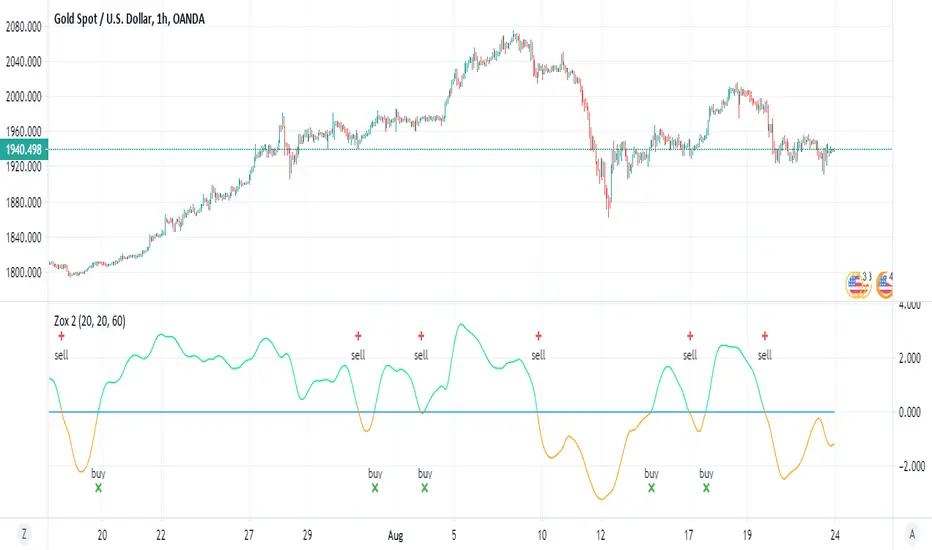Click the latest green buy X marker
Image resolution: width=932 pixels, height=550 pixels.
click(x=707, y=488)
